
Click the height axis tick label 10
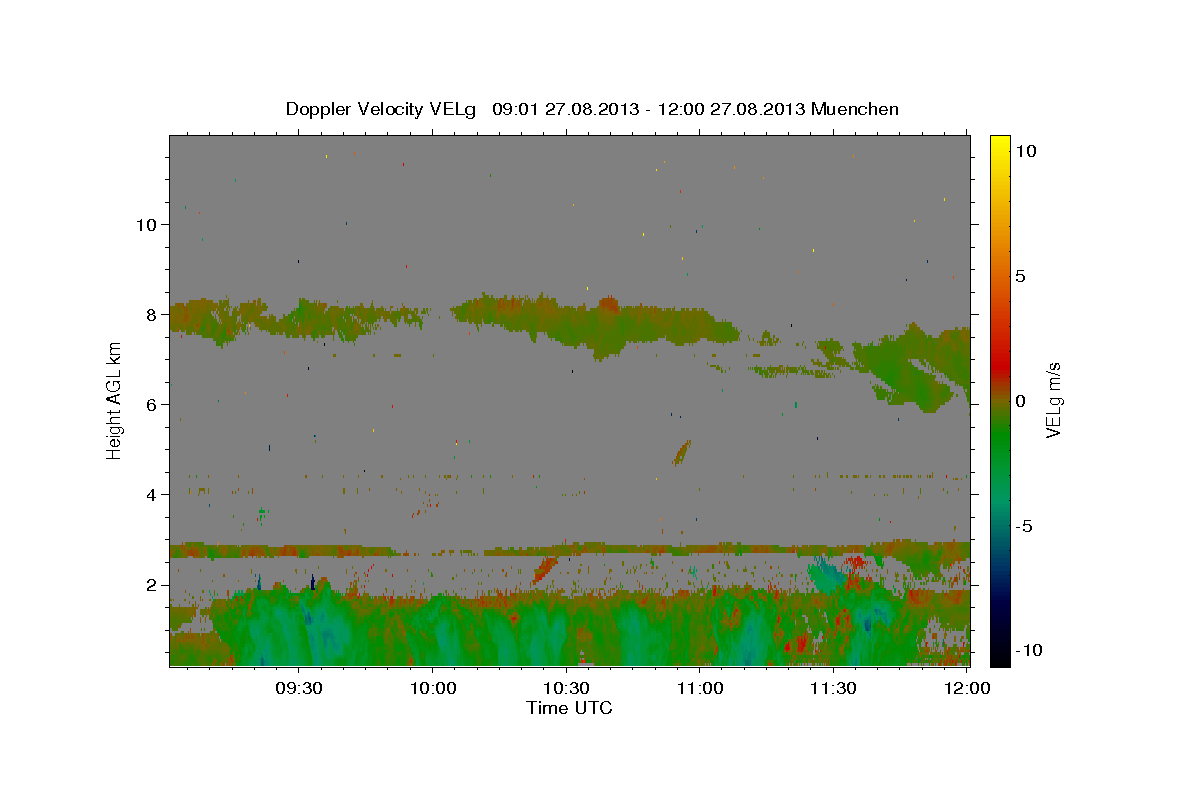[149, 224]
